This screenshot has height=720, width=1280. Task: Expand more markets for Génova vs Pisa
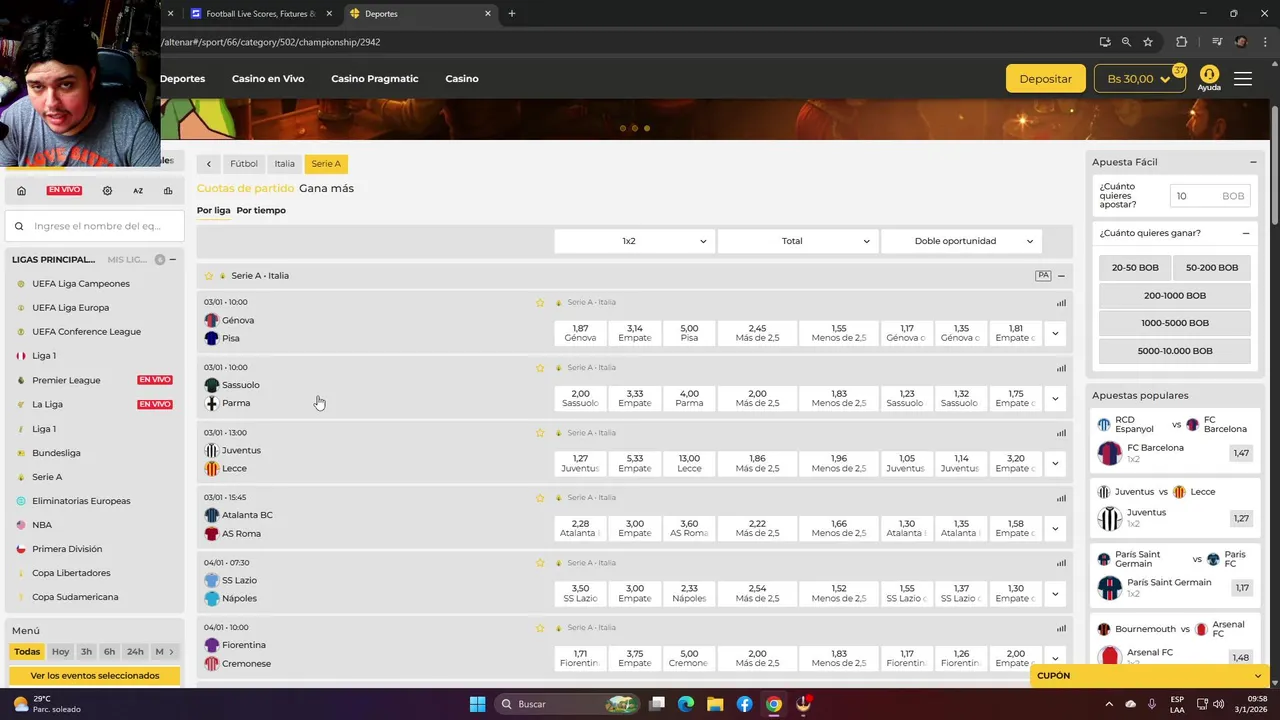pos(1055,333)
